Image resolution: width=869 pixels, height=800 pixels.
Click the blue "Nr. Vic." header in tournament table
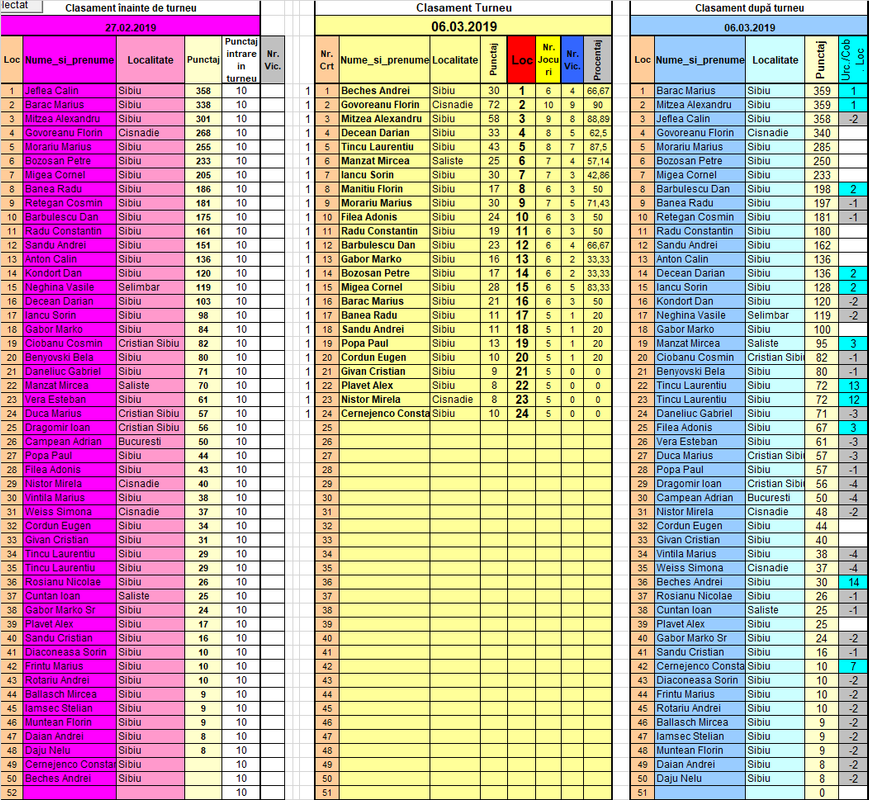click(572, 60)
